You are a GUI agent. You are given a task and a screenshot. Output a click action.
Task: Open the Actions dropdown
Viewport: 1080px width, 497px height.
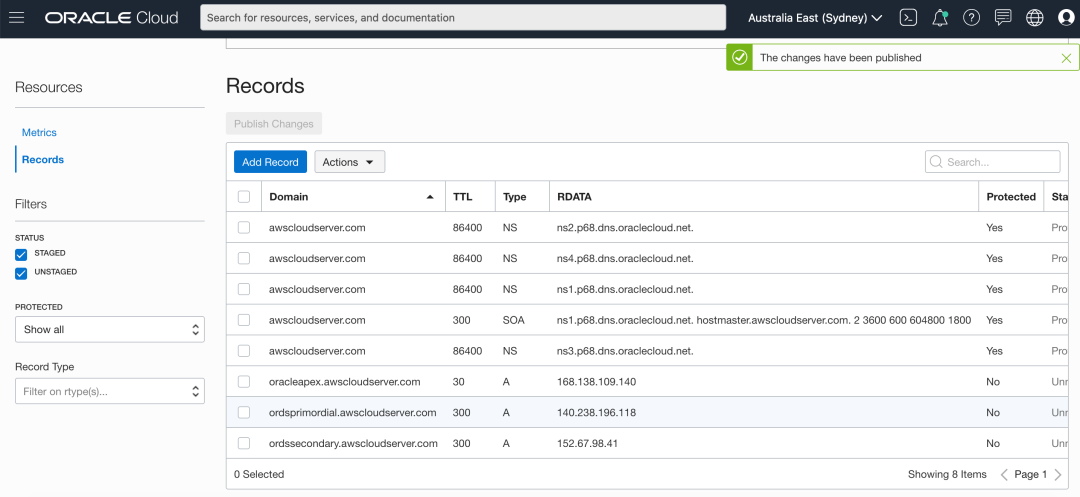coord(349,162)
